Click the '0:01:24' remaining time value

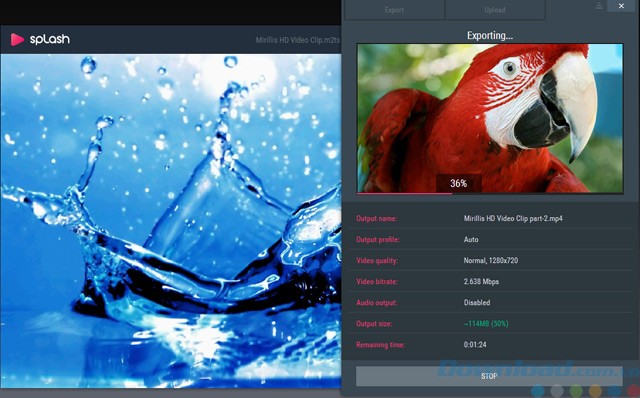tap(475, 345)
